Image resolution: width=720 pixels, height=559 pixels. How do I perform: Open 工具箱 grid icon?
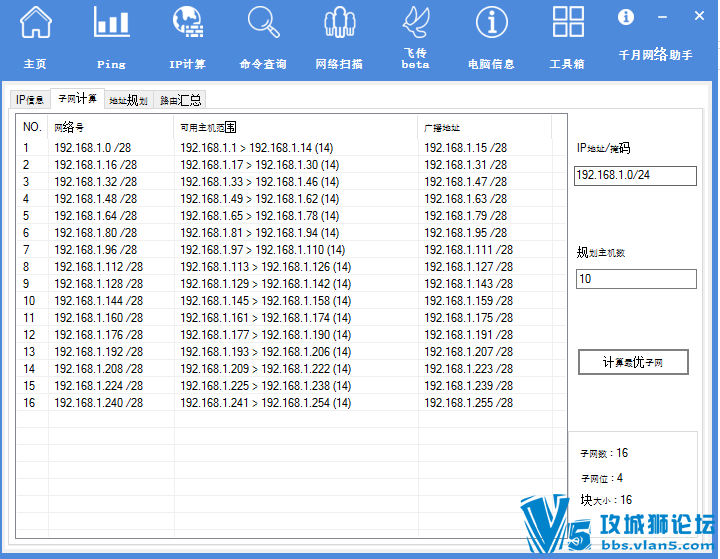pos(568,22)
